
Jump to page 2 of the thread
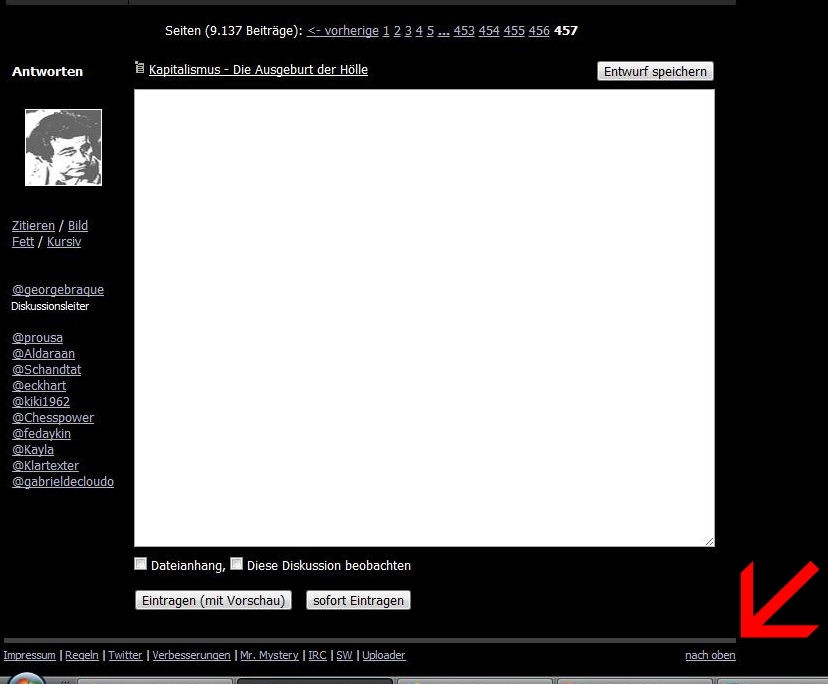[397, 31]
